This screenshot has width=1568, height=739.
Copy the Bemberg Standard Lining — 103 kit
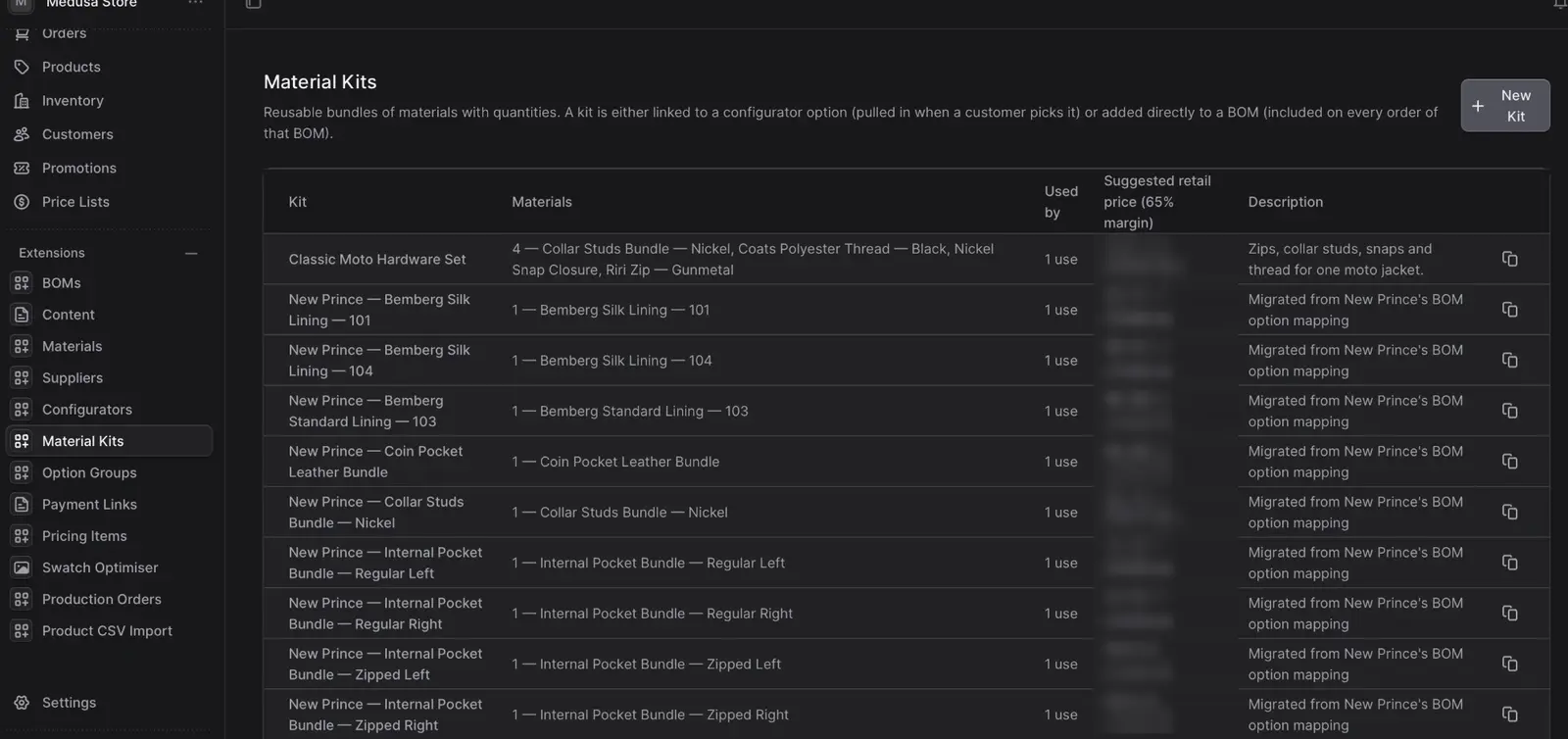tap(1510, 411)
